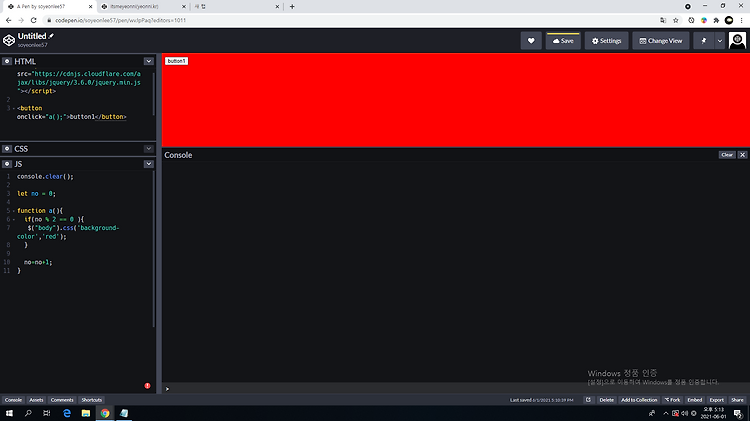The width and height of the screenshot is (750, 421).
Task: Click Add to Collection
Action: pos(639,400)
